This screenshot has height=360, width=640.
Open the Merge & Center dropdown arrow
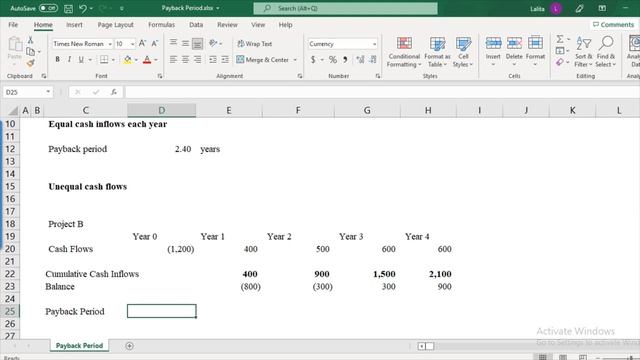[295, 60]
